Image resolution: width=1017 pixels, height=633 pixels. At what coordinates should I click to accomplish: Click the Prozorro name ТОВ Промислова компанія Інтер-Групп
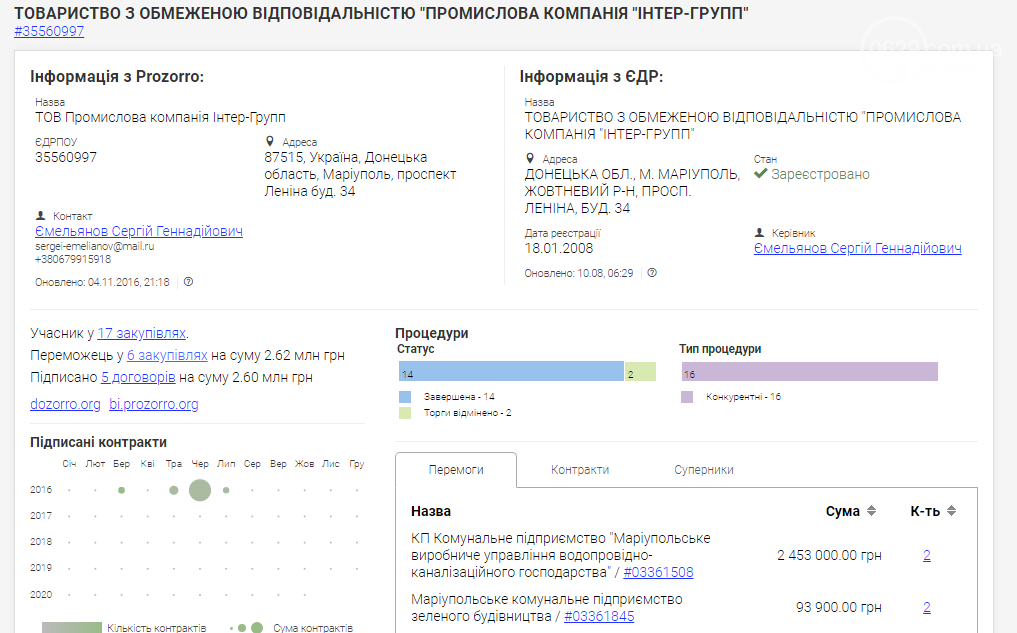pos(160,117)
